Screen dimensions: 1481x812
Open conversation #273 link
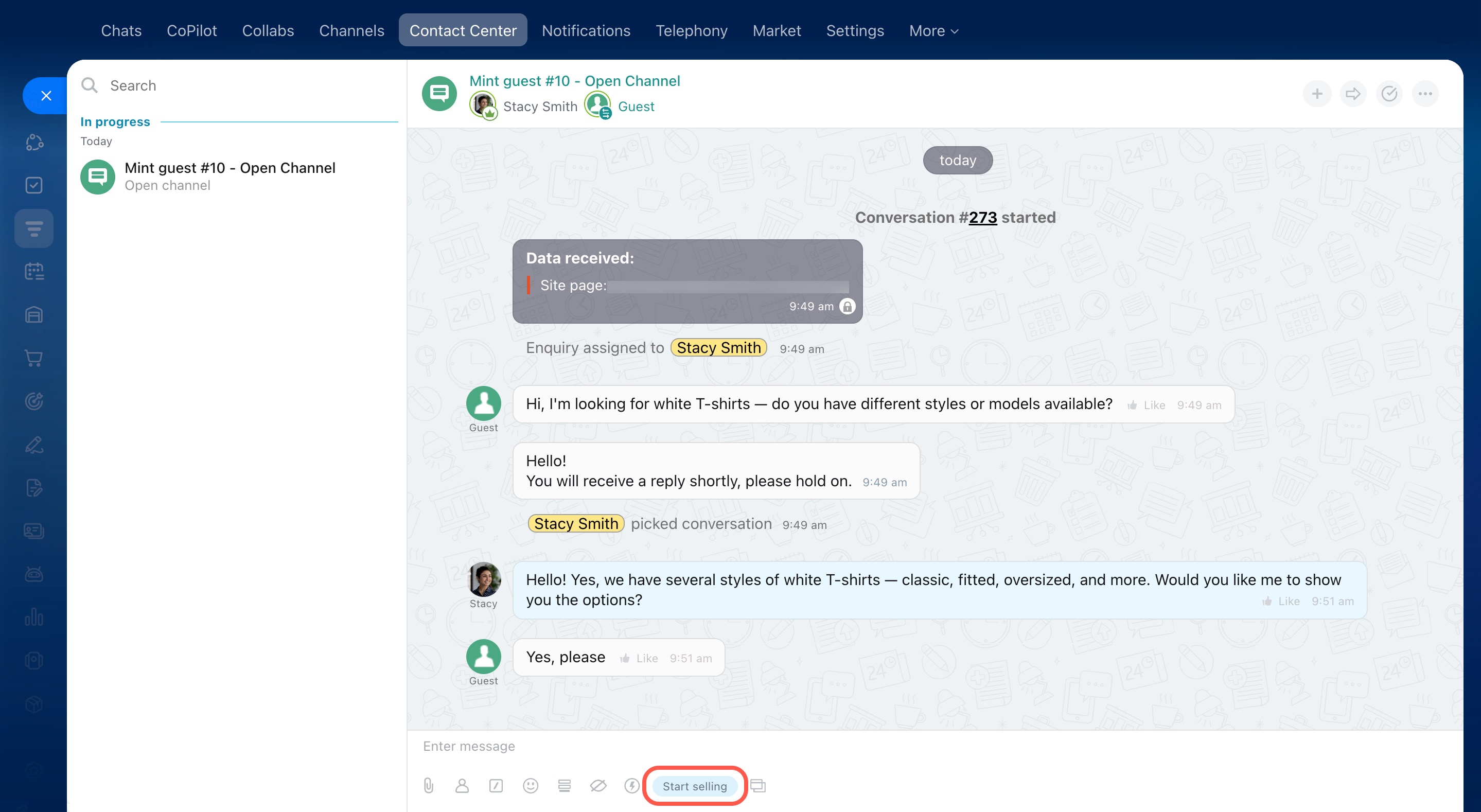pyautogui.click(x=982, y=217)
